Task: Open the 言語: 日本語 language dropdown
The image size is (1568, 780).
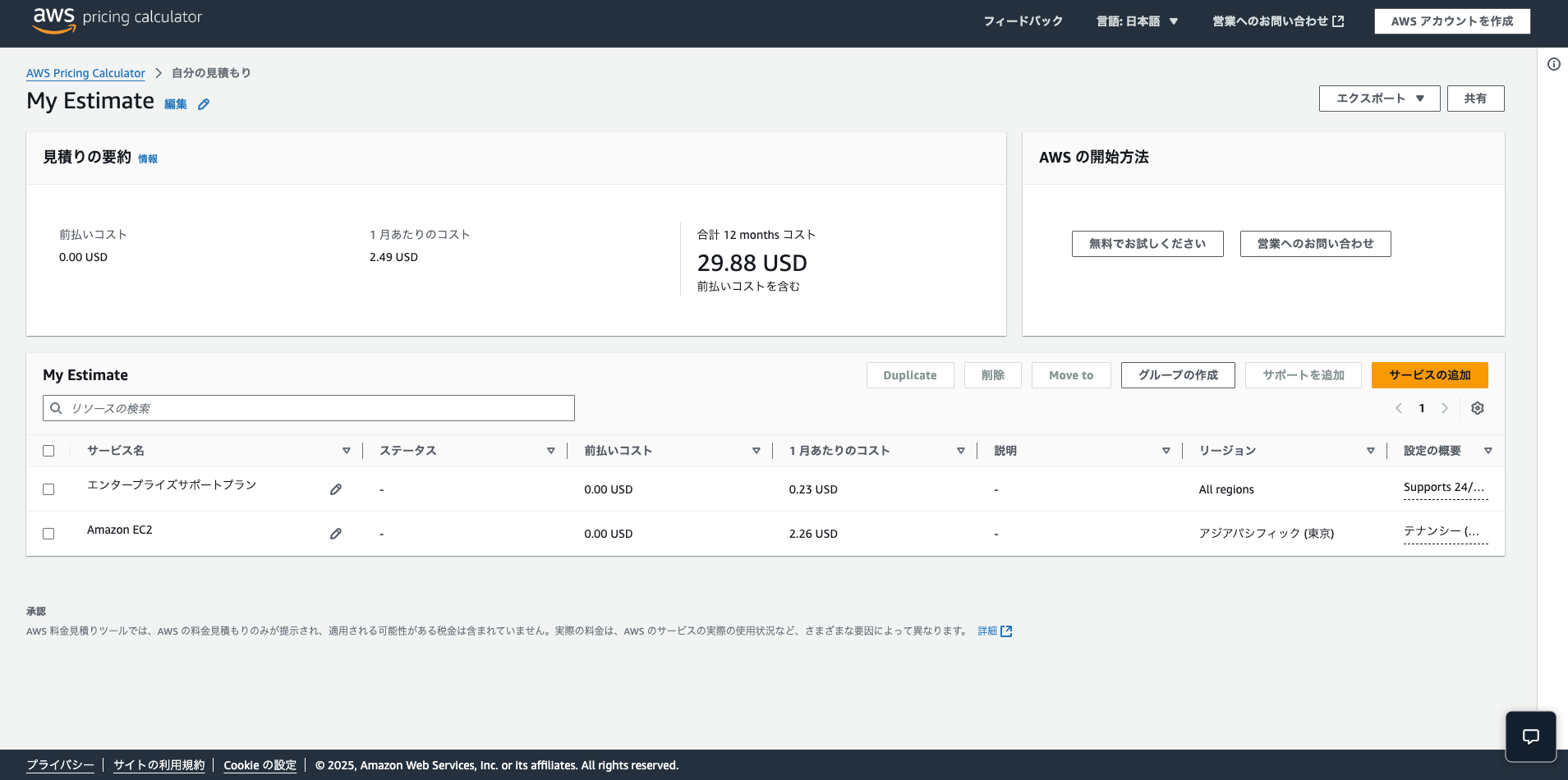Action: point(1137,21)
